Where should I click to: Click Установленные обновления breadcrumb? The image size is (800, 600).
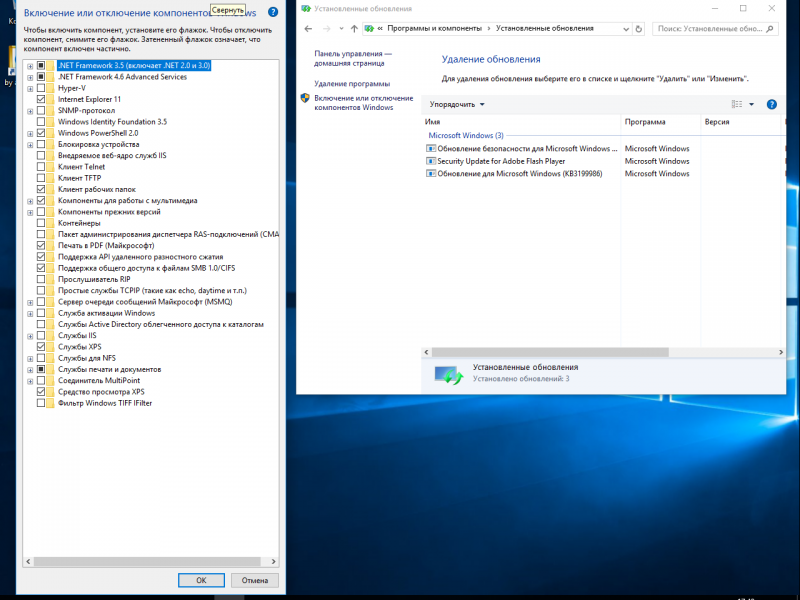coord(544,29)
